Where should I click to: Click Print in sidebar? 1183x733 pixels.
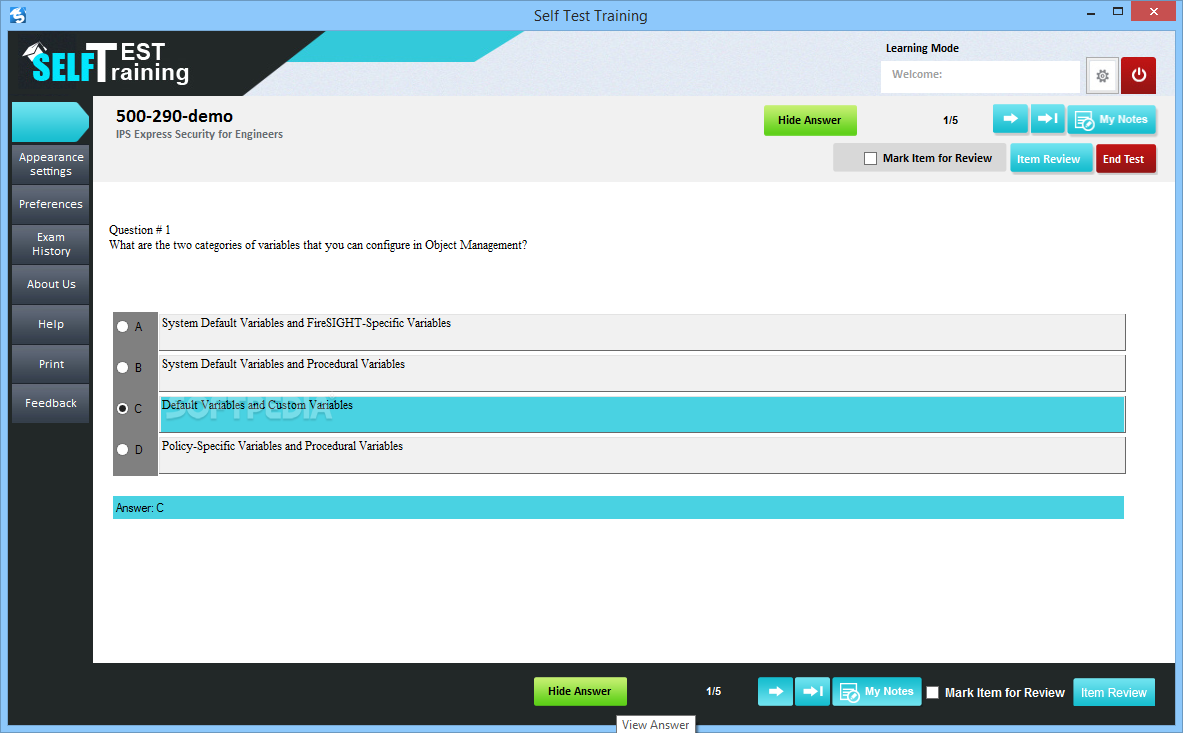(x=51, y=363)
